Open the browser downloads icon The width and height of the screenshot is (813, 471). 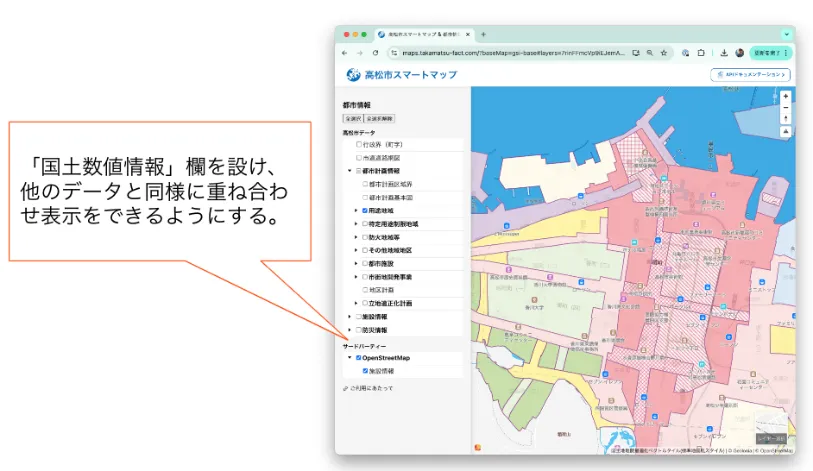tap(723, 53)
